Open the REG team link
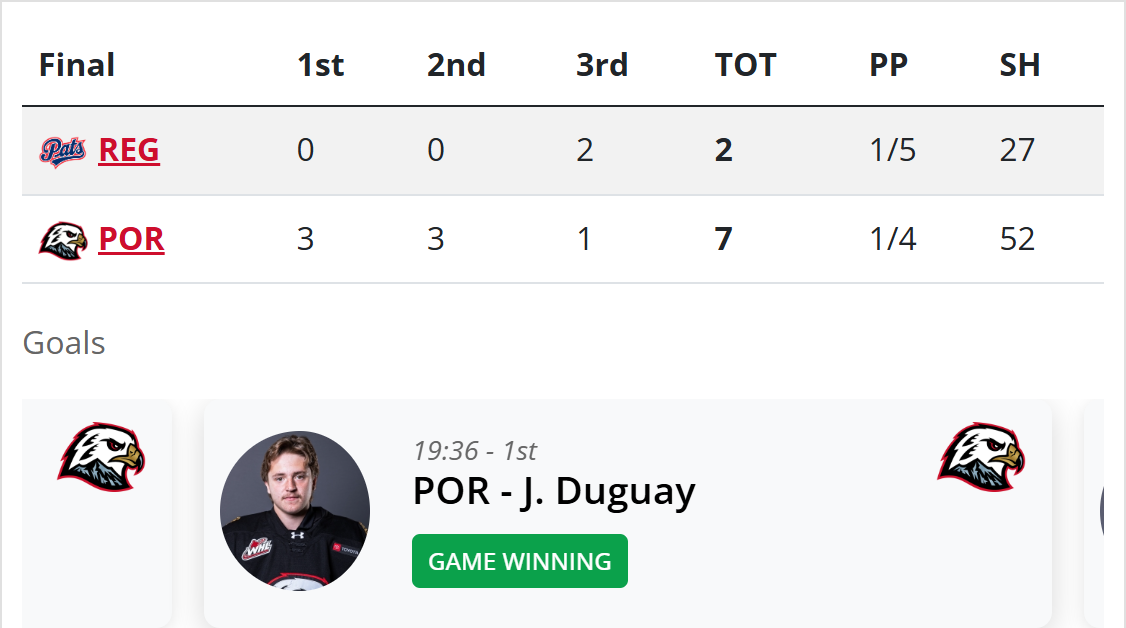 pos(129,151)
